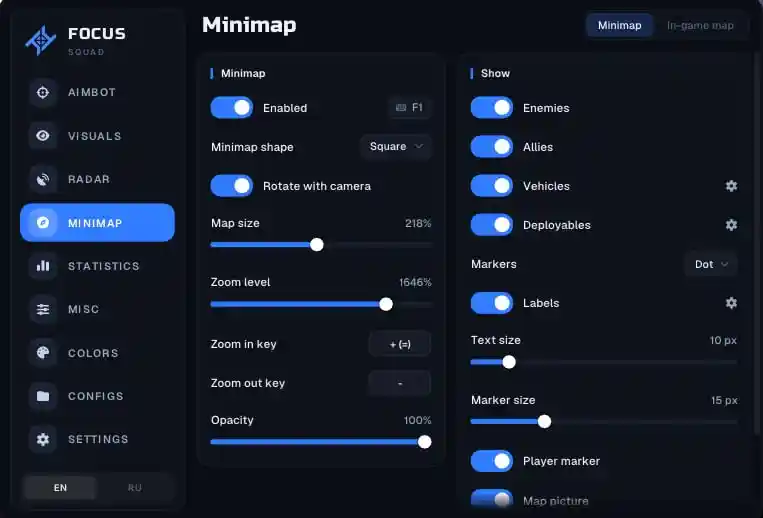Open the Markers Dot dropdown

[x=711, y=264]
